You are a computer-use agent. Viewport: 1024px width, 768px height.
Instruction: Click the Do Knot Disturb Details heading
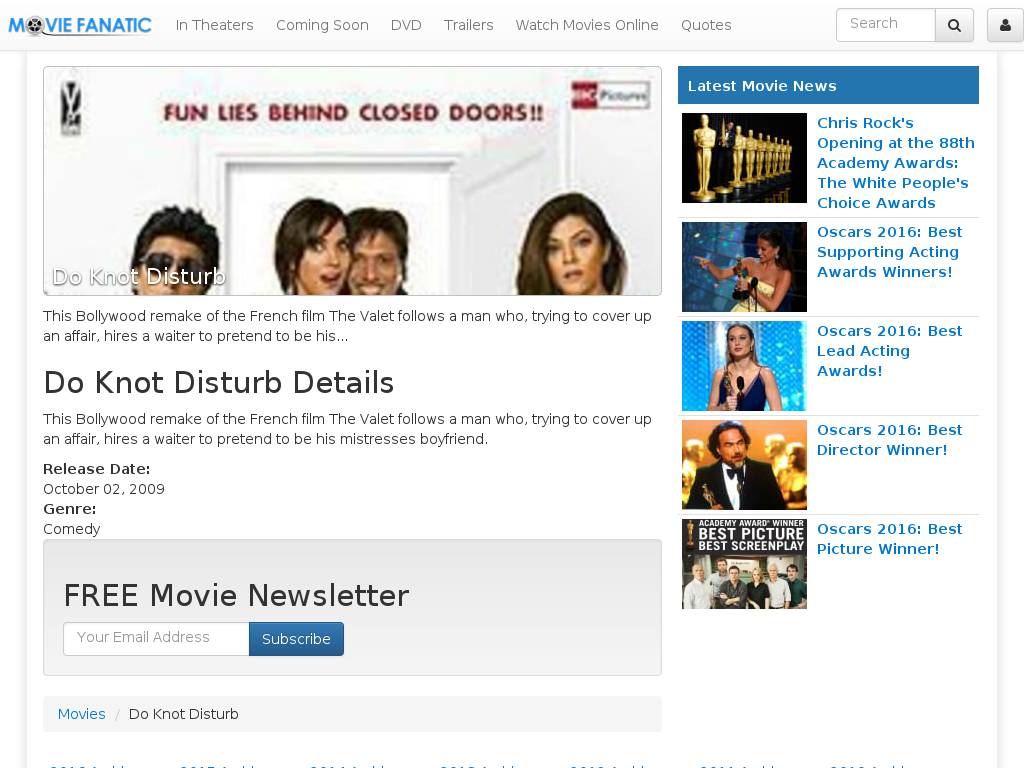219,382
